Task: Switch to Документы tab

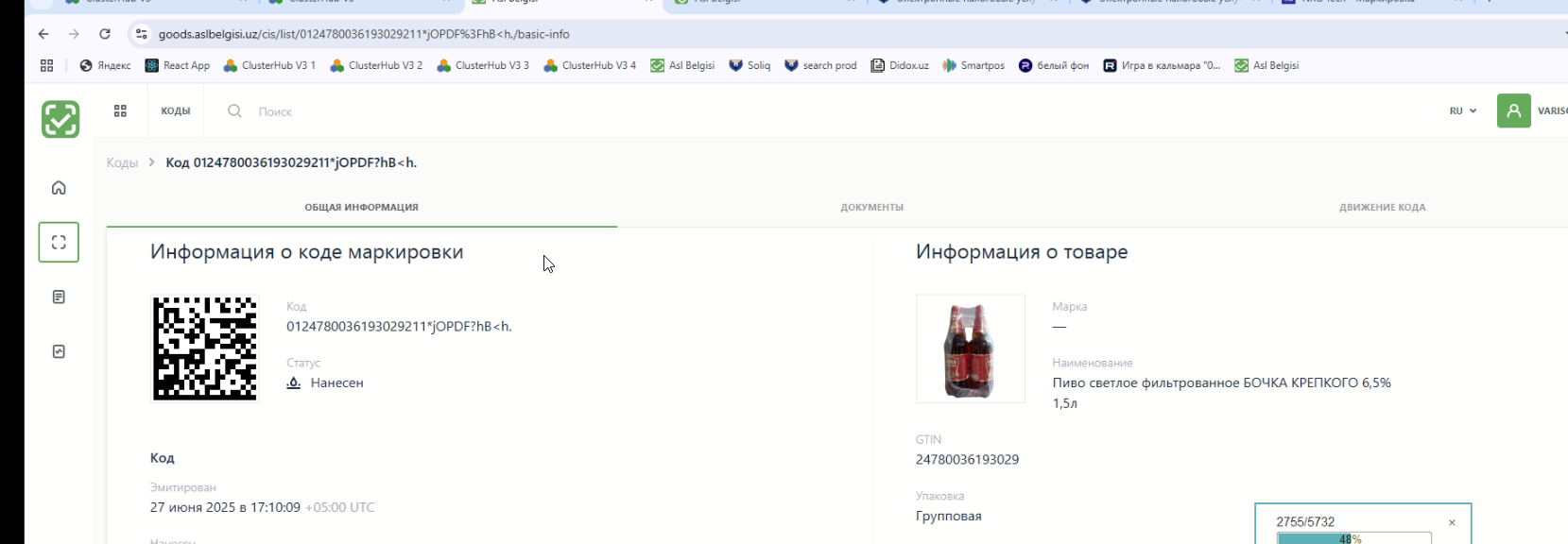Action: pos(871,207)
